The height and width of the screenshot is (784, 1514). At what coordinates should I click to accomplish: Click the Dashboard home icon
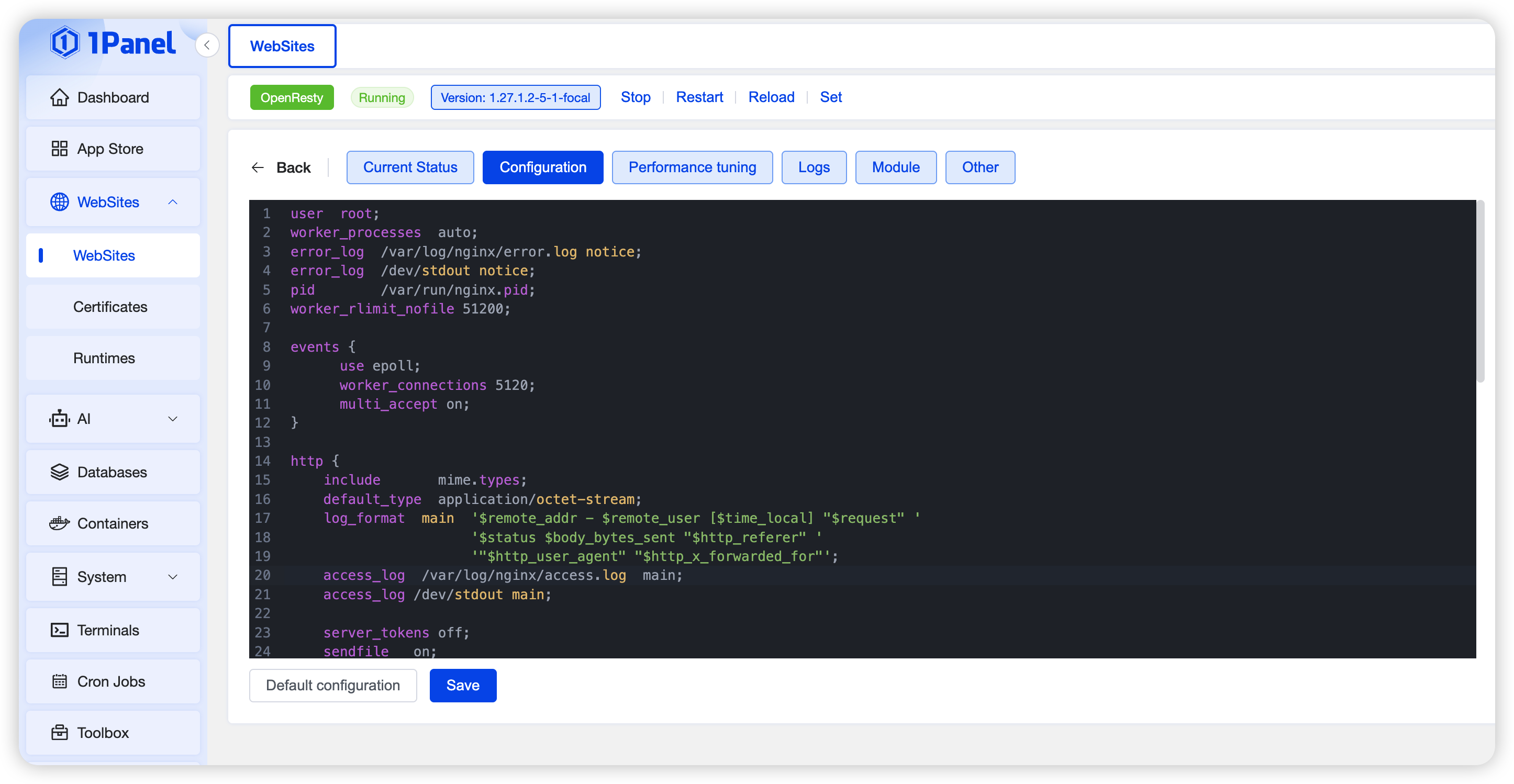point(59,97)
